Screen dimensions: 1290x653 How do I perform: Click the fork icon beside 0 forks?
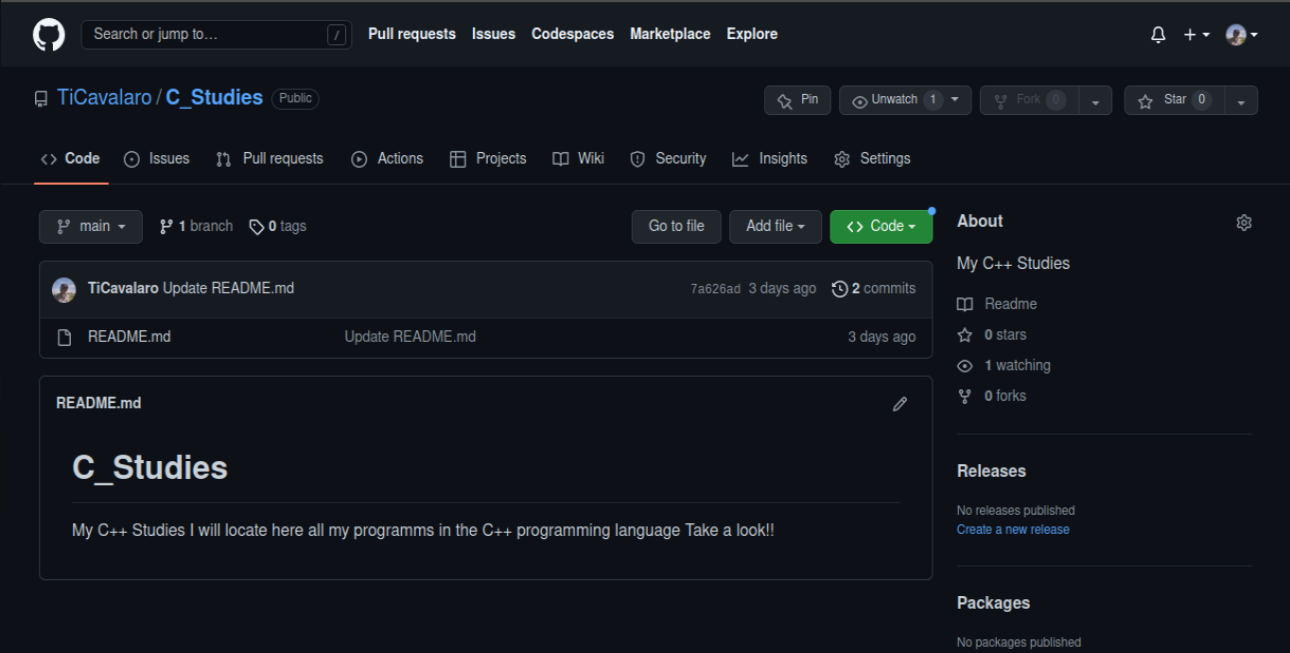pyautogui.click(x=965, y=396)
